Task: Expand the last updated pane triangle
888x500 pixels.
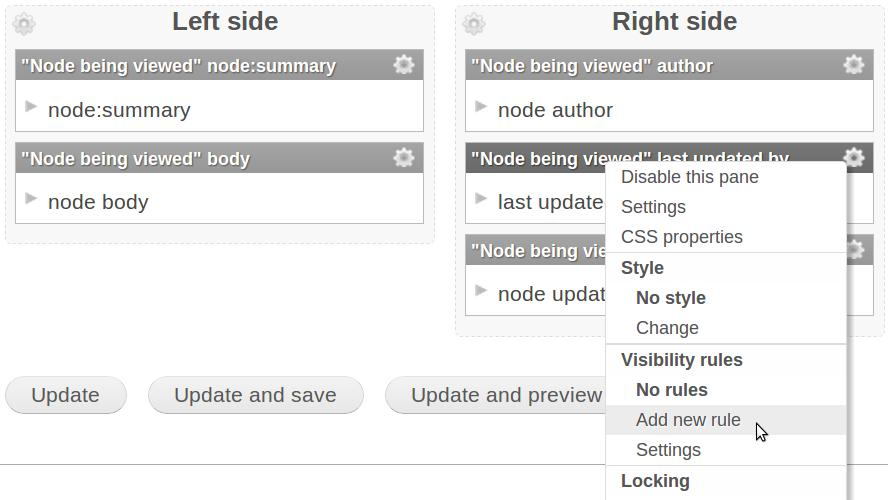Action: pos(481,198)
